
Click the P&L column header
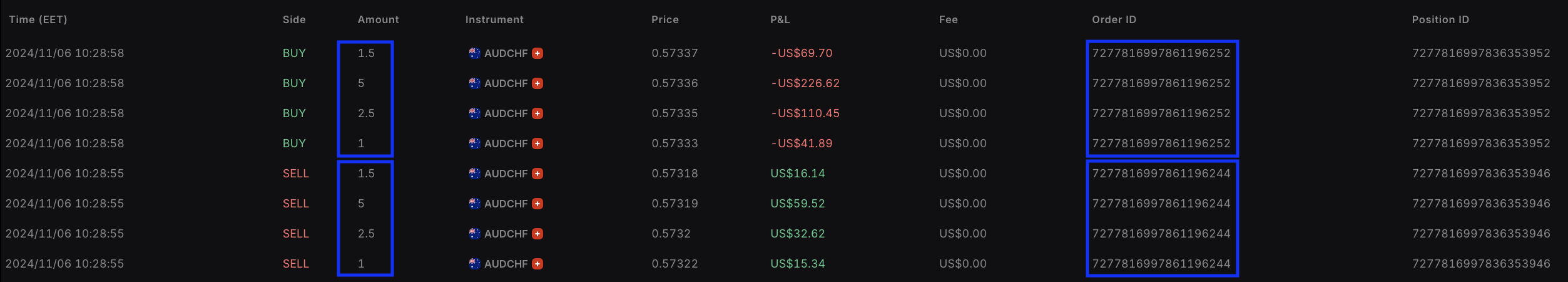click(x=780, y=19)
